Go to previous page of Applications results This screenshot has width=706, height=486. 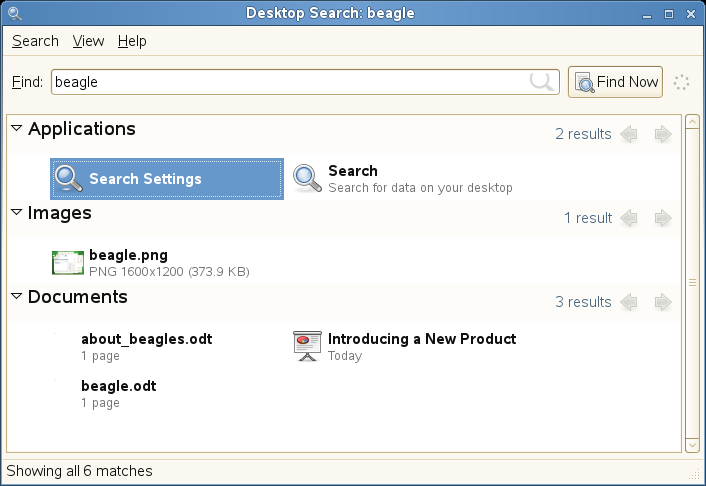click(x=629, y=134)
